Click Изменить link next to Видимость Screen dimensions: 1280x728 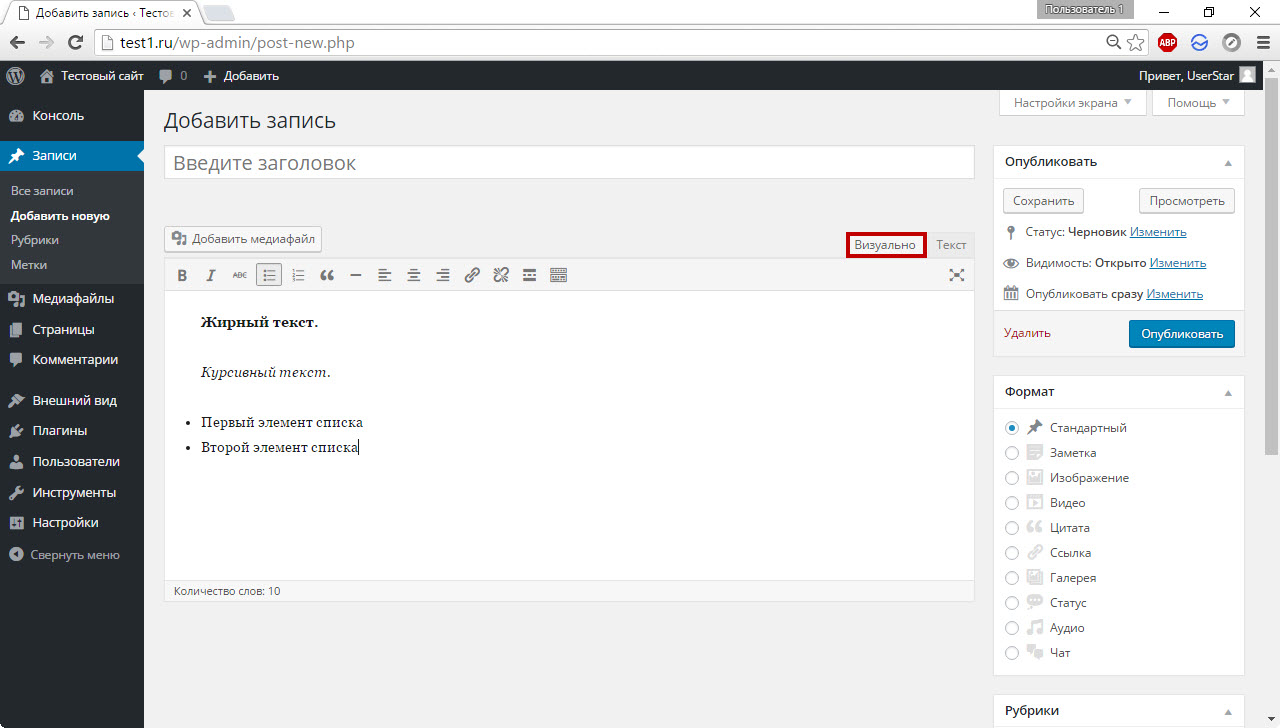pos(1177,263)
